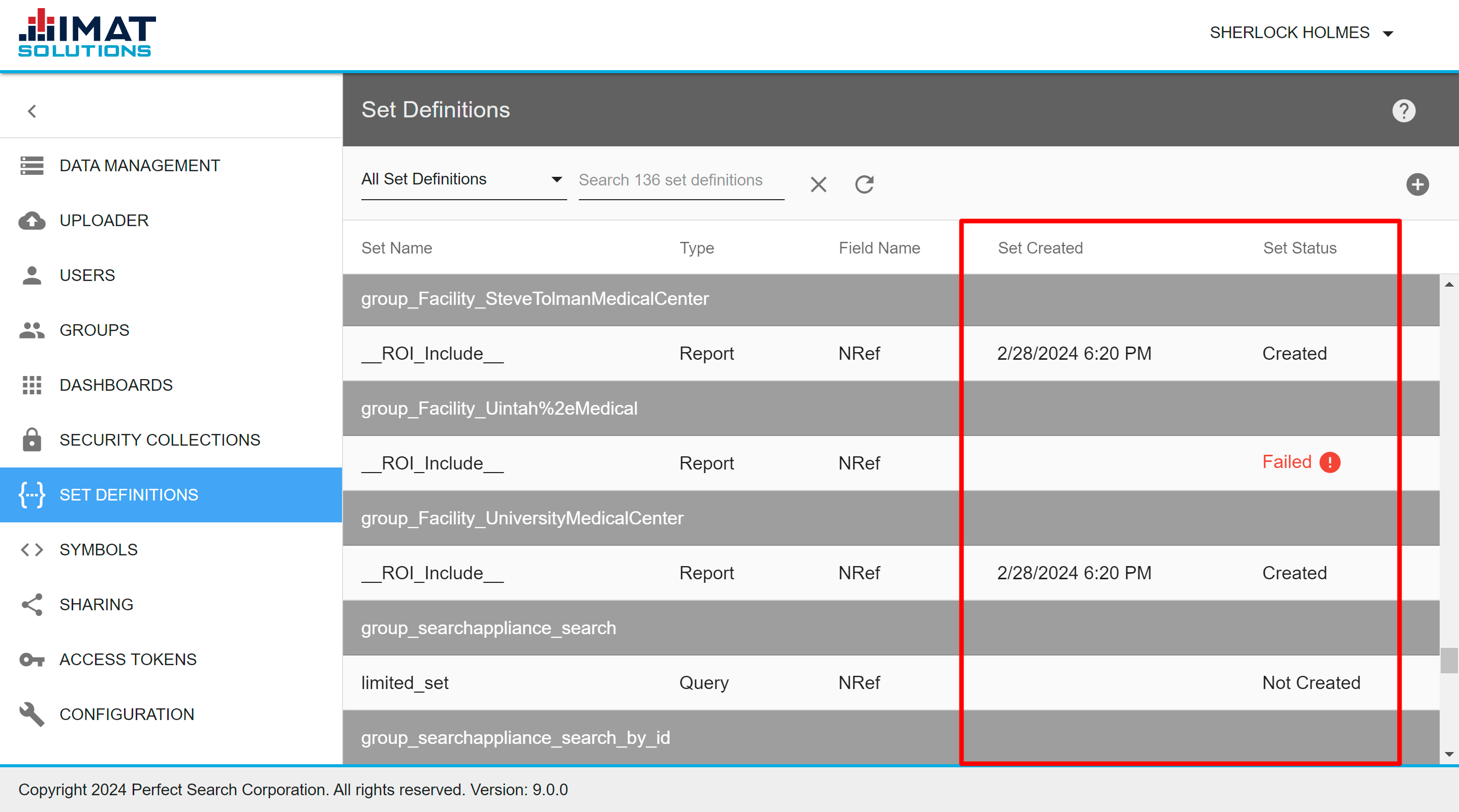Viewport: 1459px width, 812px height.
Task: Click the Data Management list icon
Action: [32, 165]
